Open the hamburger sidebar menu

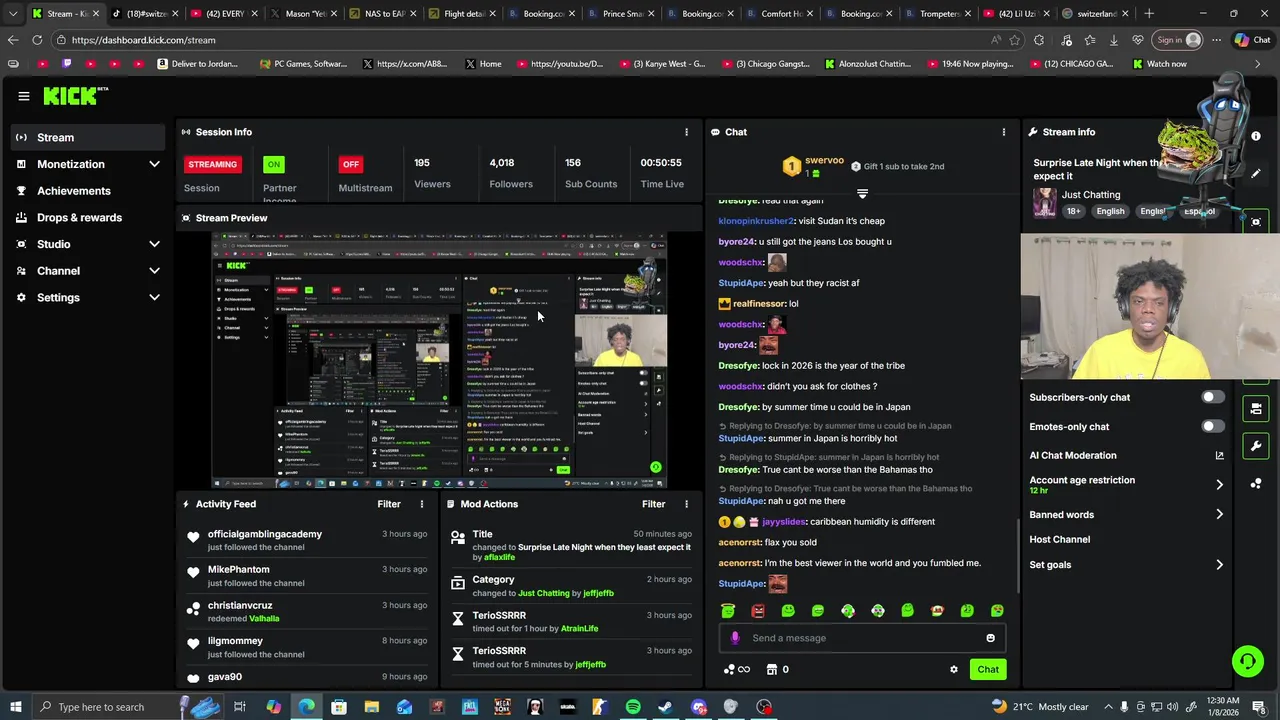(23, 96)
